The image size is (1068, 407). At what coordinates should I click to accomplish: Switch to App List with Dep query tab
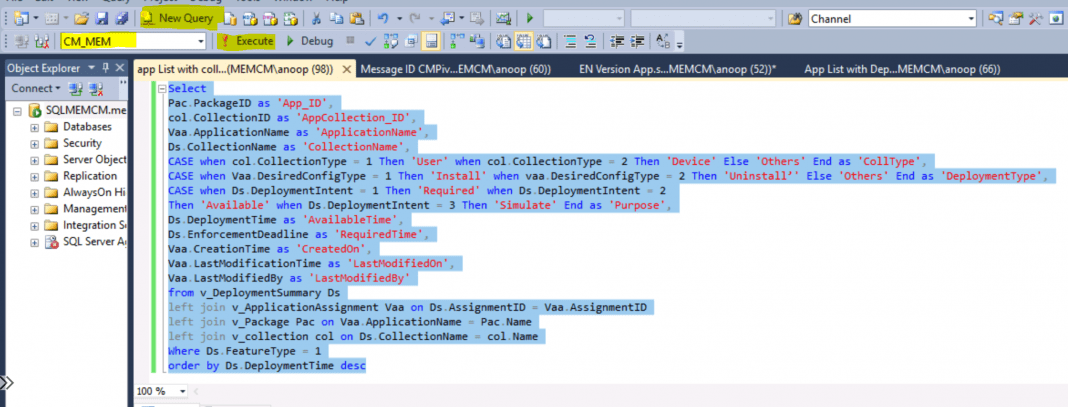point(902,69)
